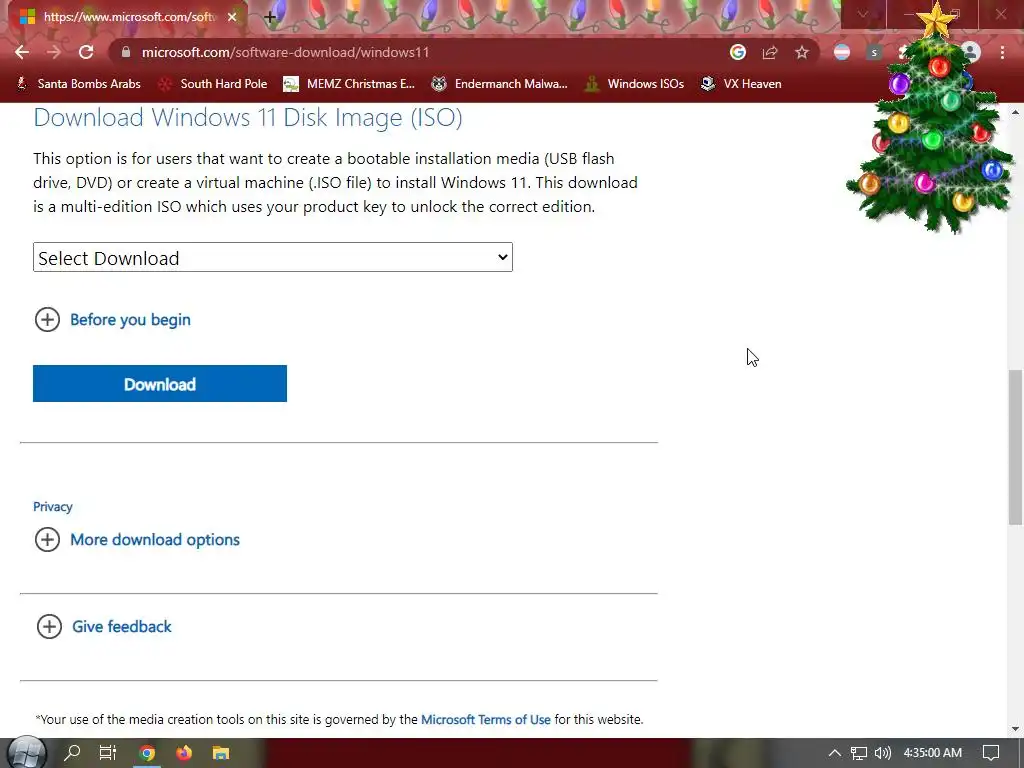
Task: Click the page vertical scrollbar thumb
Action: click(1016, 447)
